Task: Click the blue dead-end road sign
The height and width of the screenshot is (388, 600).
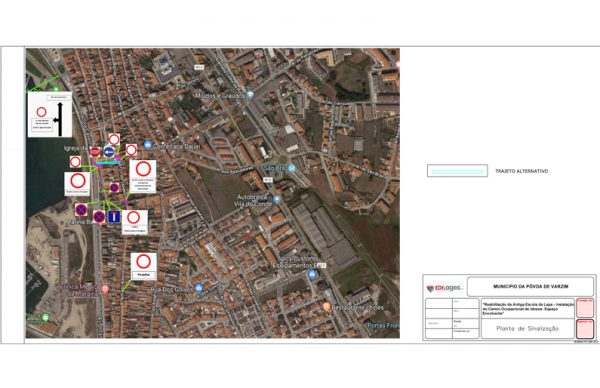Action: 114,217
